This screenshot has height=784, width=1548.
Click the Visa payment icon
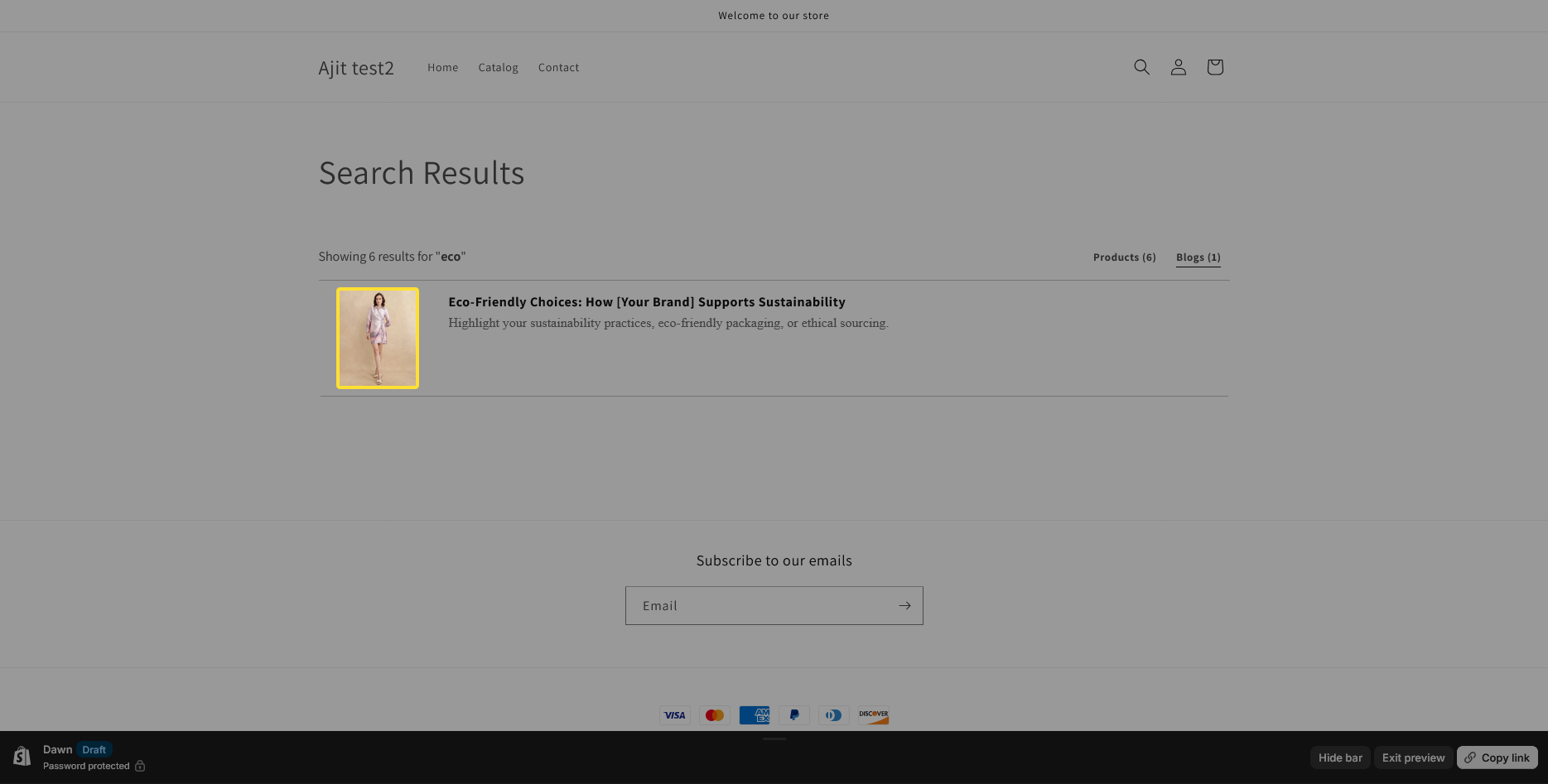click(x=674, y=715)
